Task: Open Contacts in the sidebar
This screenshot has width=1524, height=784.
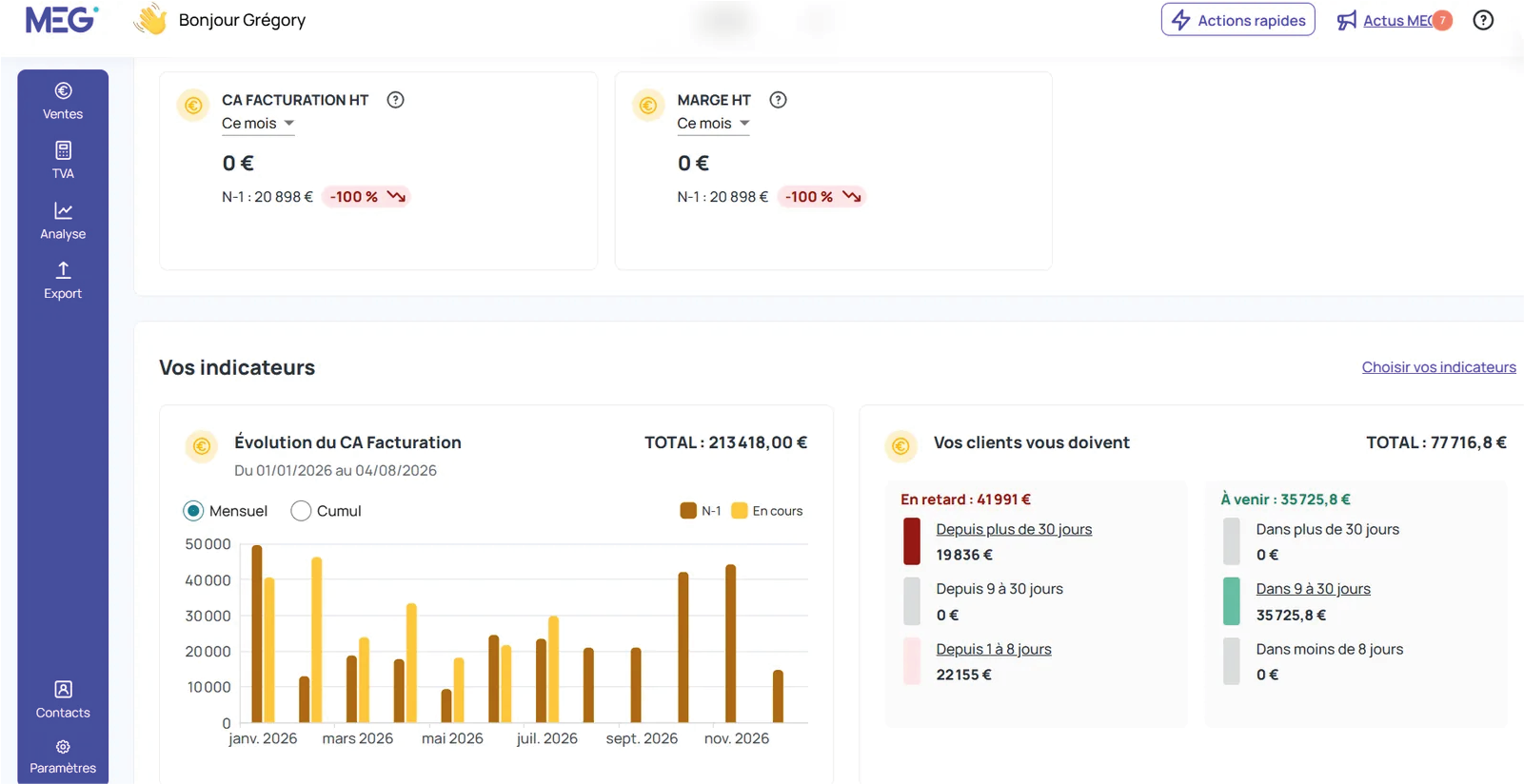Action: tap(63, 699)
